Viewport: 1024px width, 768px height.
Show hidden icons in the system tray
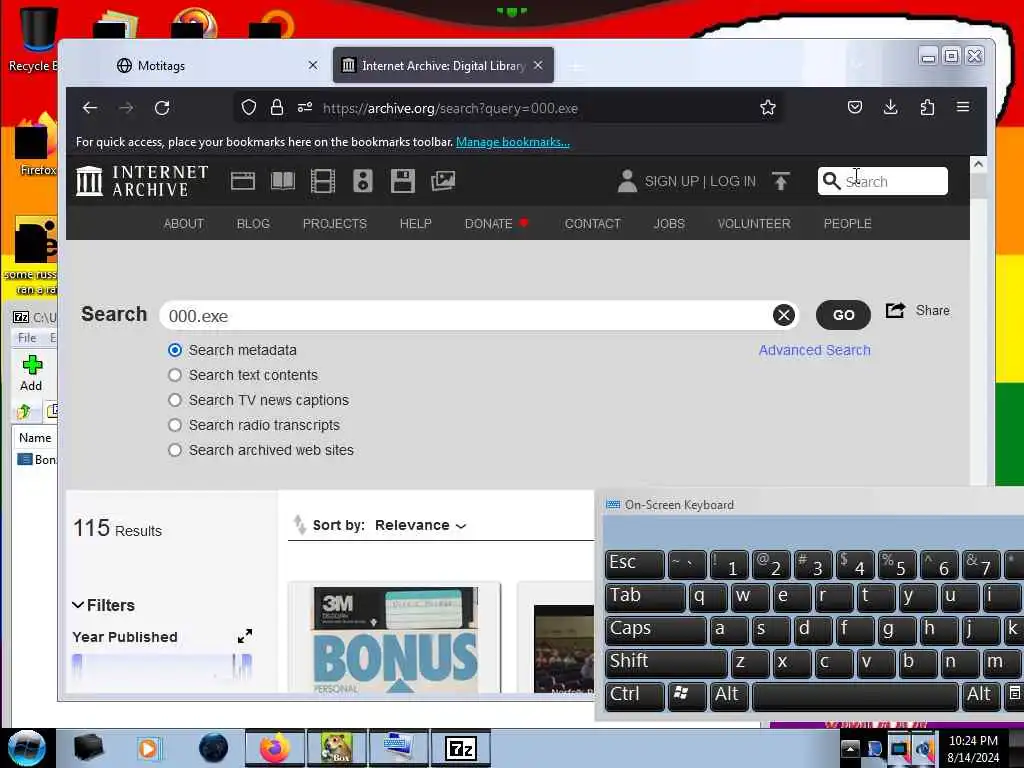[x=850, y=748]
